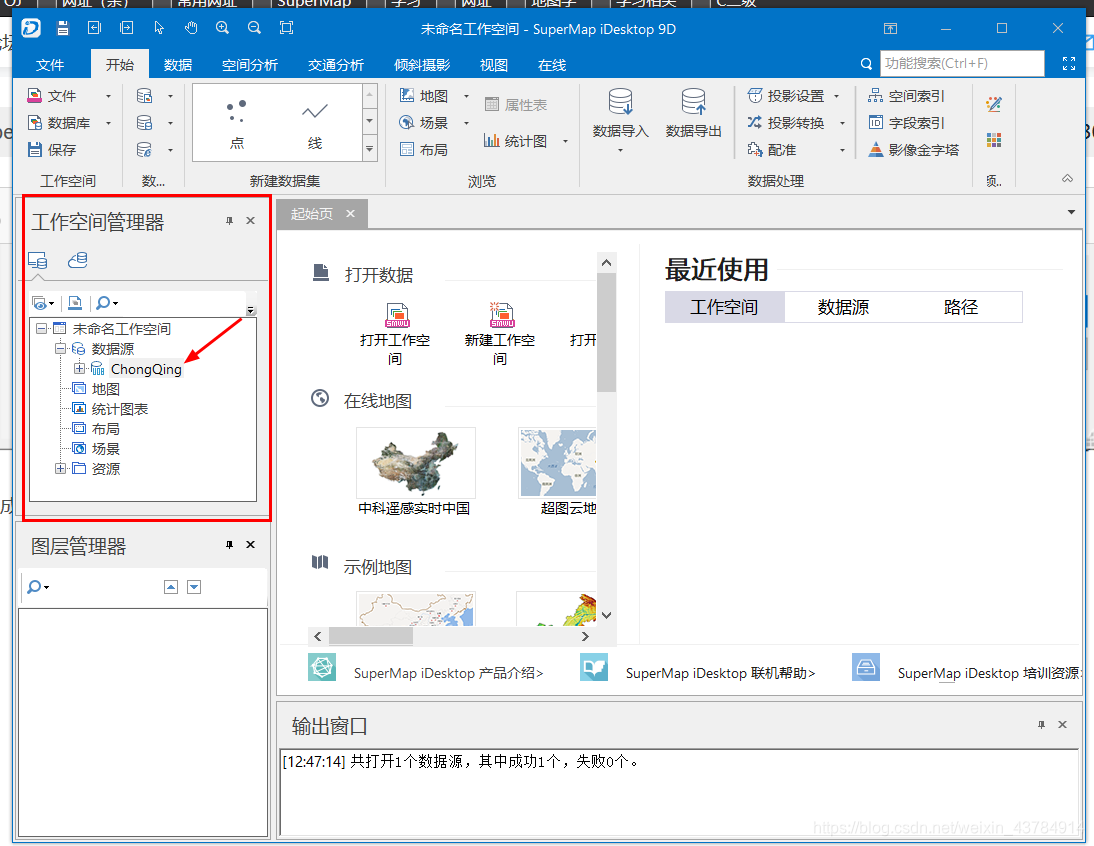Activate the zoom out magnifier tool
This screenshot has height=846, width=1094.
[255, 28]
